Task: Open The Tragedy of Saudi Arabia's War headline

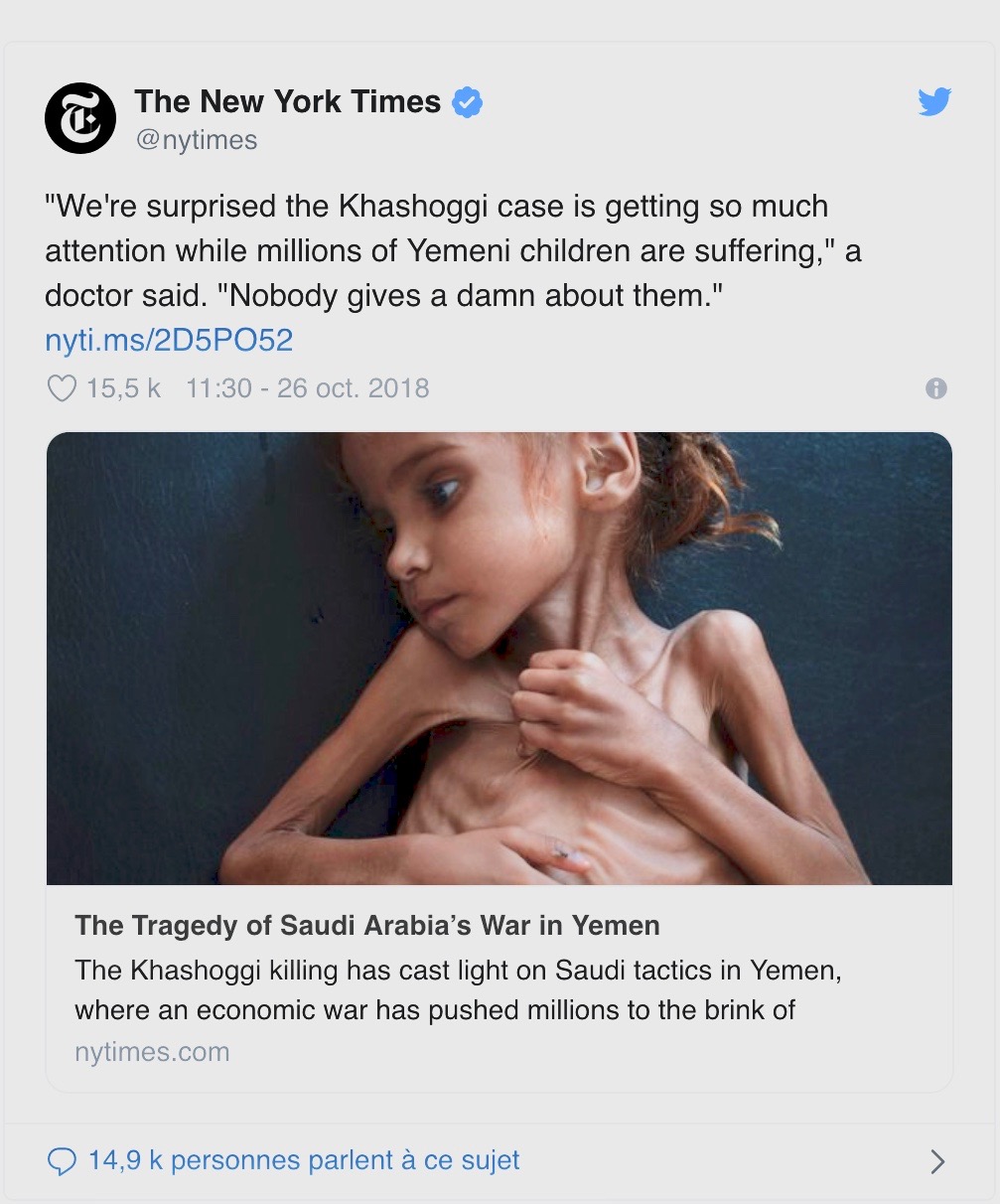Action: (x=367, y=925)
